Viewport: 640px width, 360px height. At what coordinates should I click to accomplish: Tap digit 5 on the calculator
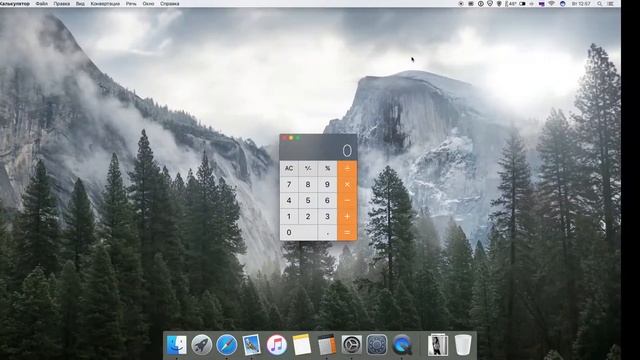point(308,200)
